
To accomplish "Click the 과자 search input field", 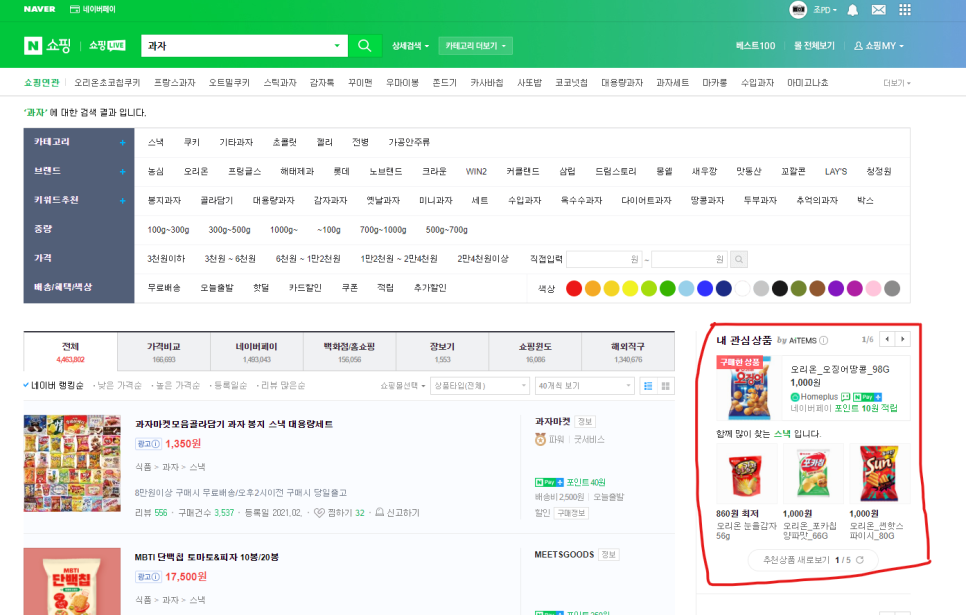I will pos(237,46).
